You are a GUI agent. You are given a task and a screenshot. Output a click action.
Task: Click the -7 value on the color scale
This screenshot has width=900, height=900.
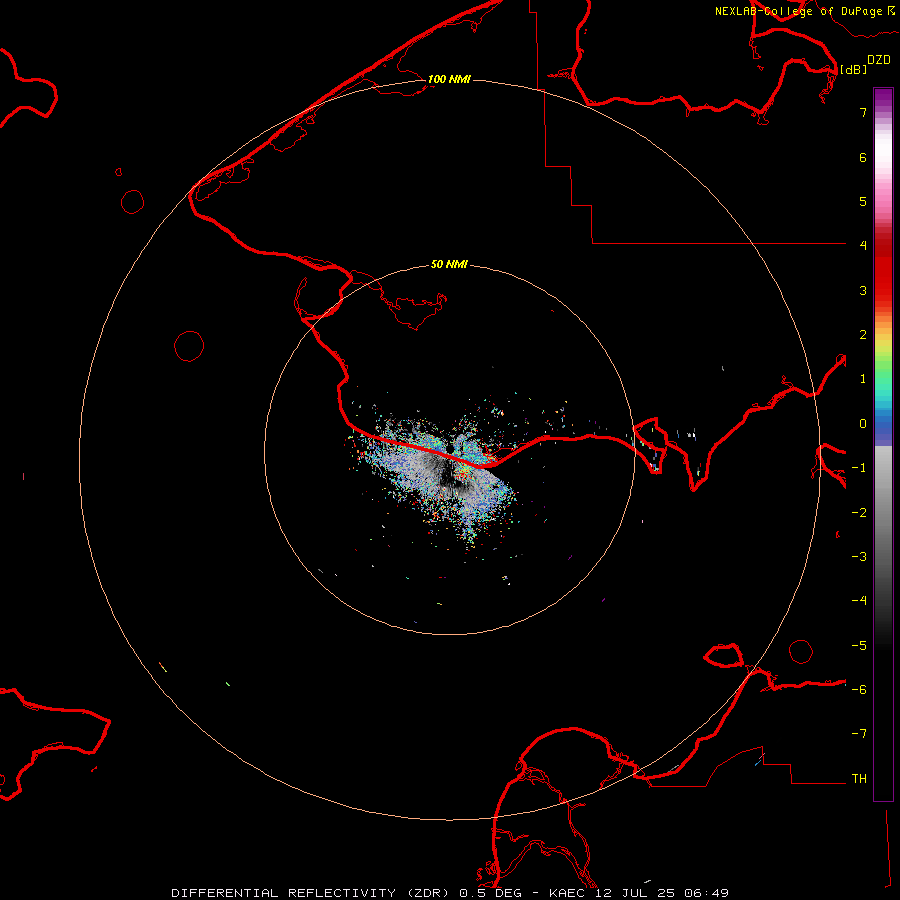(x=859, y=734)
